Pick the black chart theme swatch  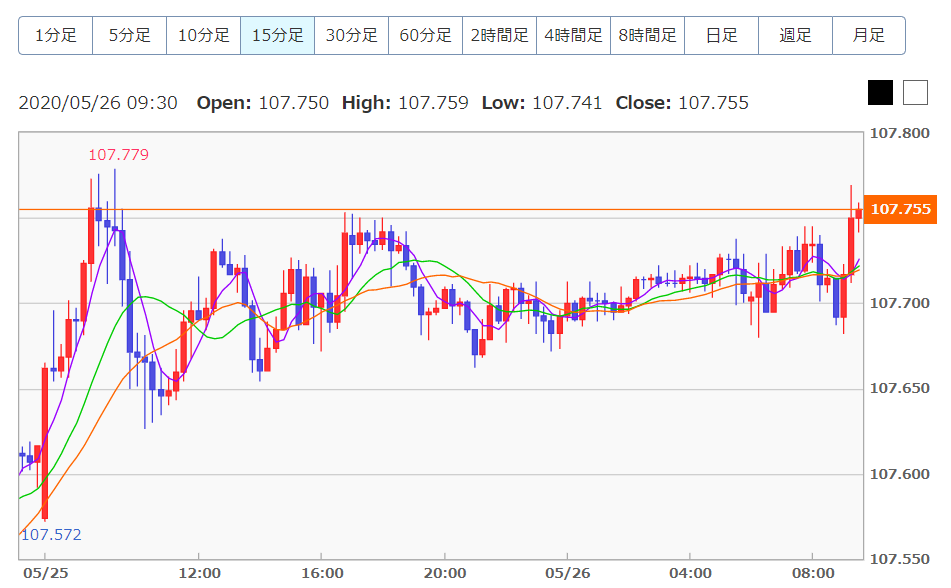pyautogui.click(x=881, y=93)
